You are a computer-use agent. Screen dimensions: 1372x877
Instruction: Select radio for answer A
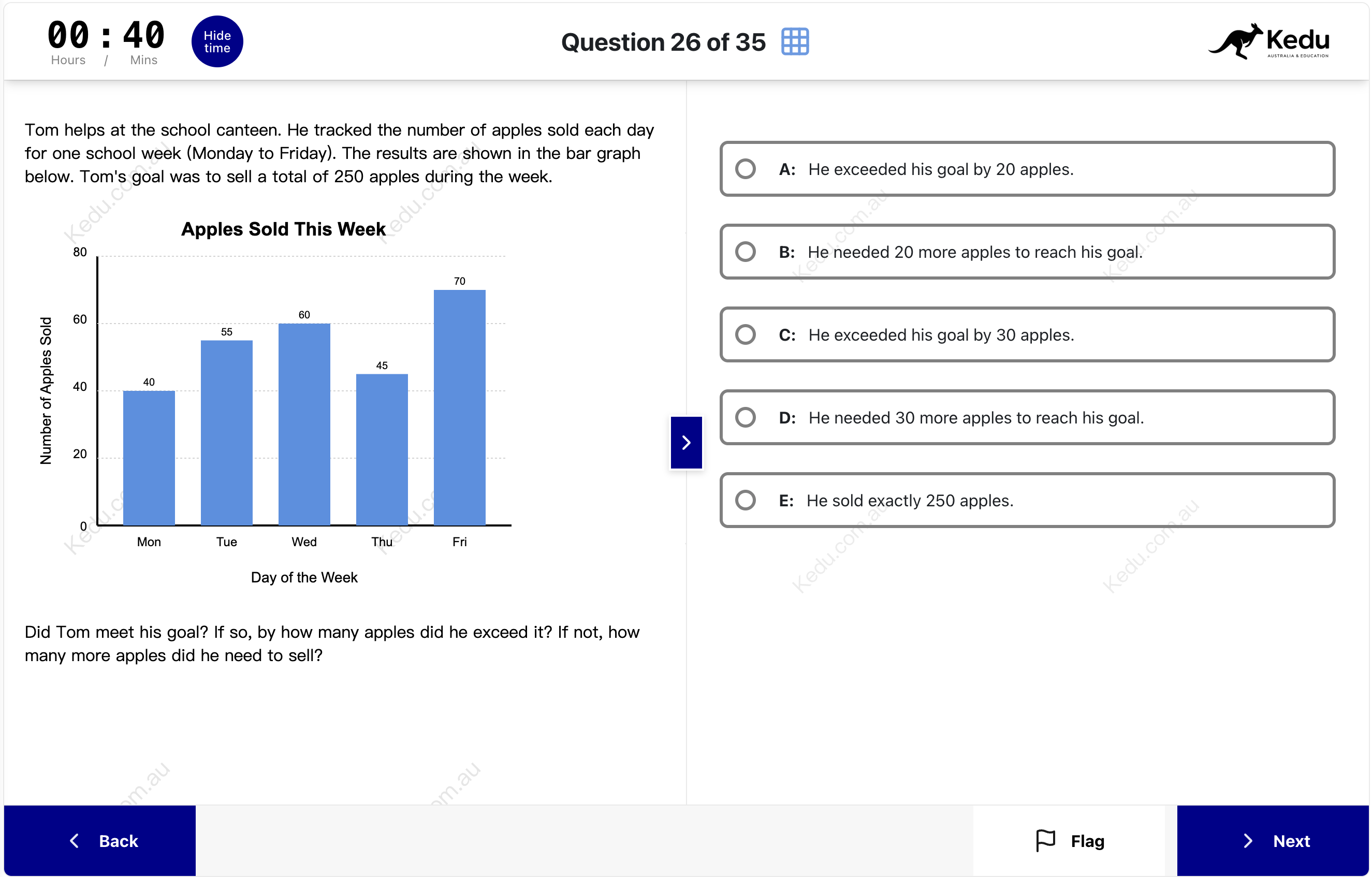tap(745, 169)
